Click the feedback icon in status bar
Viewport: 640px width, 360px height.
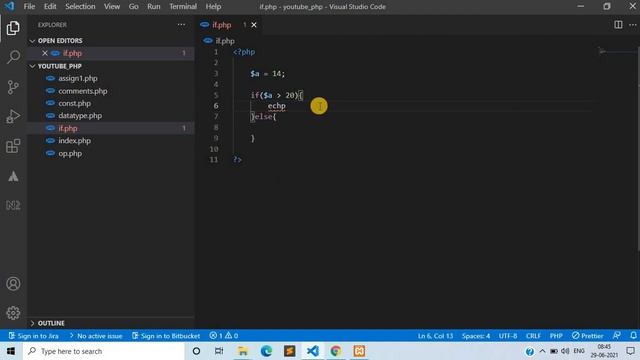(617, 336)
